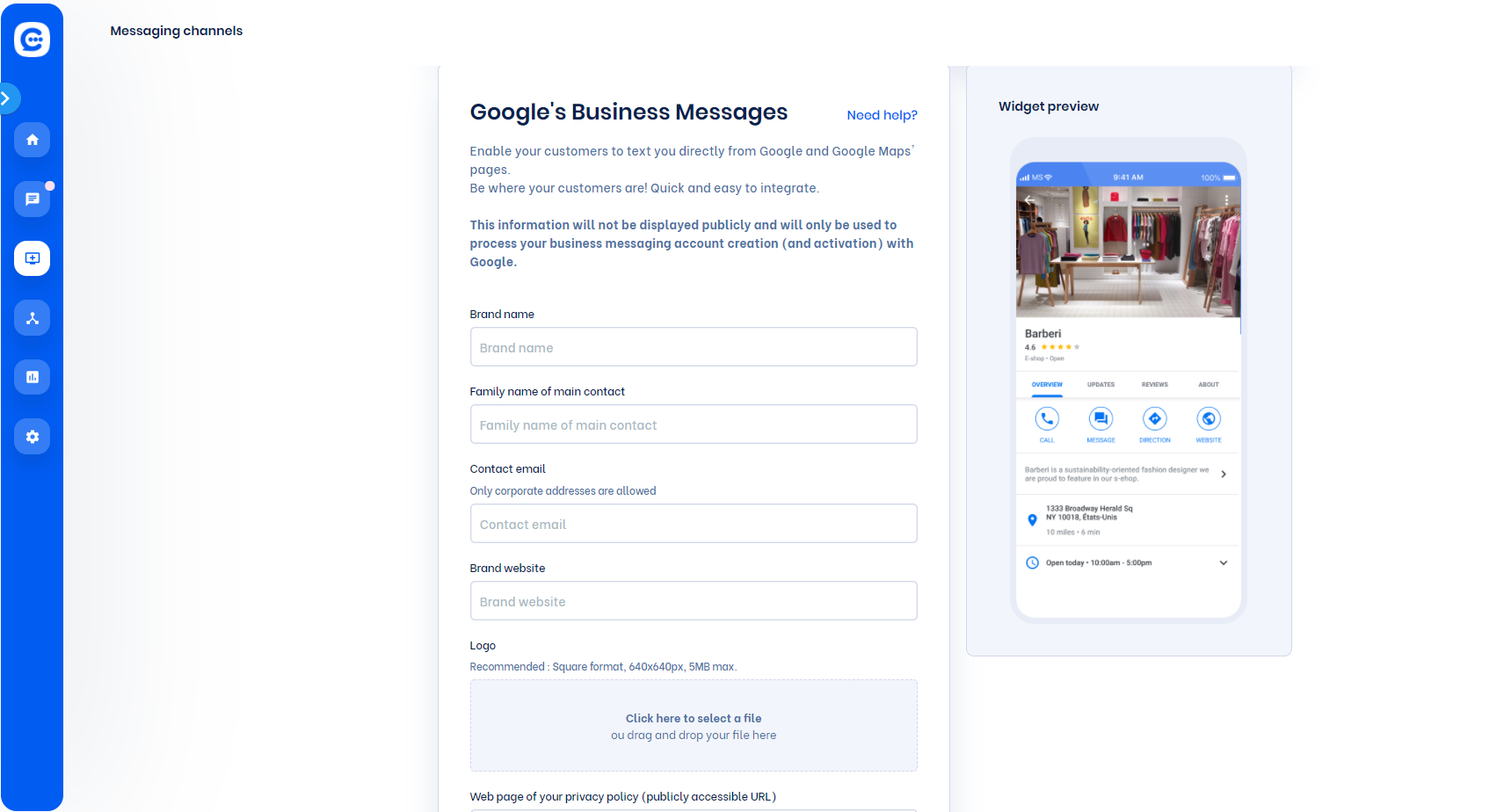This screenshot has height=812, width=1504.
Task: Open the Home page from the sidebar
Action: point(33,140)
